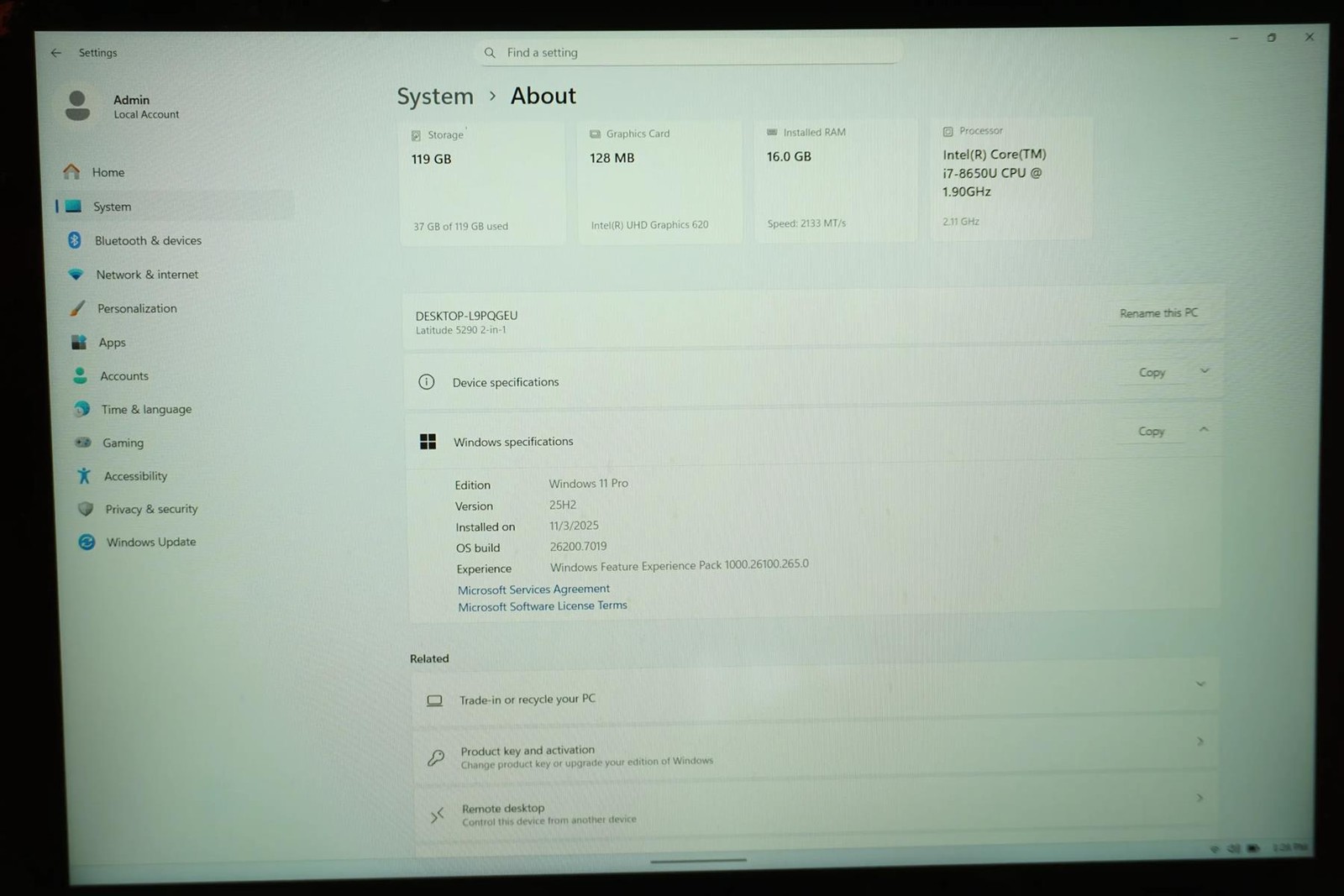
Task: Click the taskbar battery tray icon
Action: (x=1253, y=849)
